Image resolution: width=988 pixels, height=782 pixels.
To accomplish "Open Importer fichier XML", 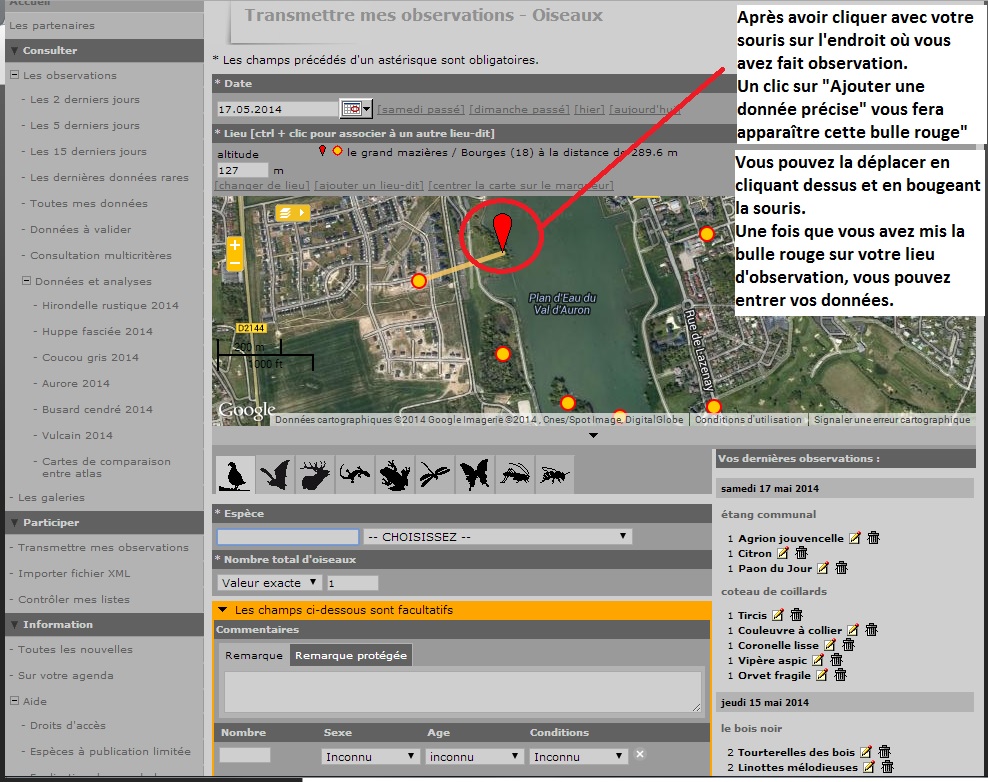I will 74,573.
